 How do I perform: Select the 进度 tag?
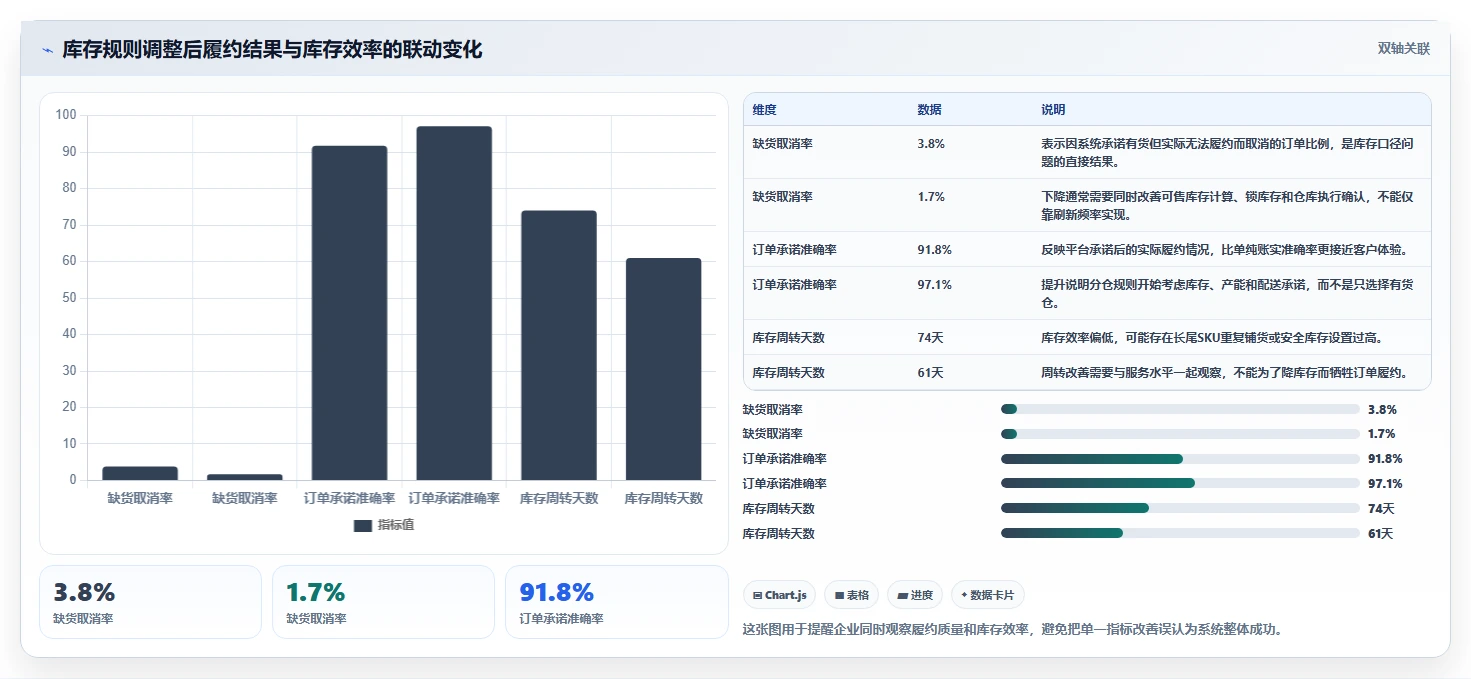pyautogui.click(x=915, y=595)
